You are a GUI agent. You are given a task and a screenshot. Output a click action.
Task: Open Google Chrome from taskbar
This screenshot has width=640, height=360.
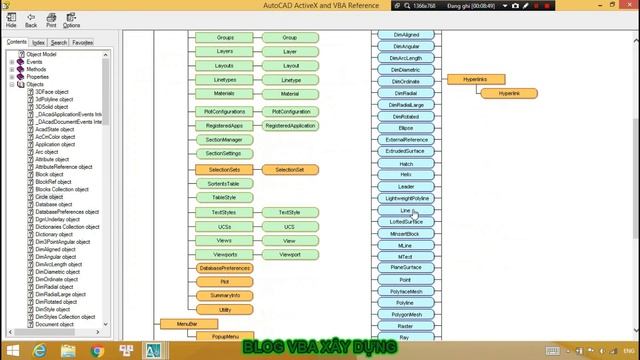coord(97,351)
